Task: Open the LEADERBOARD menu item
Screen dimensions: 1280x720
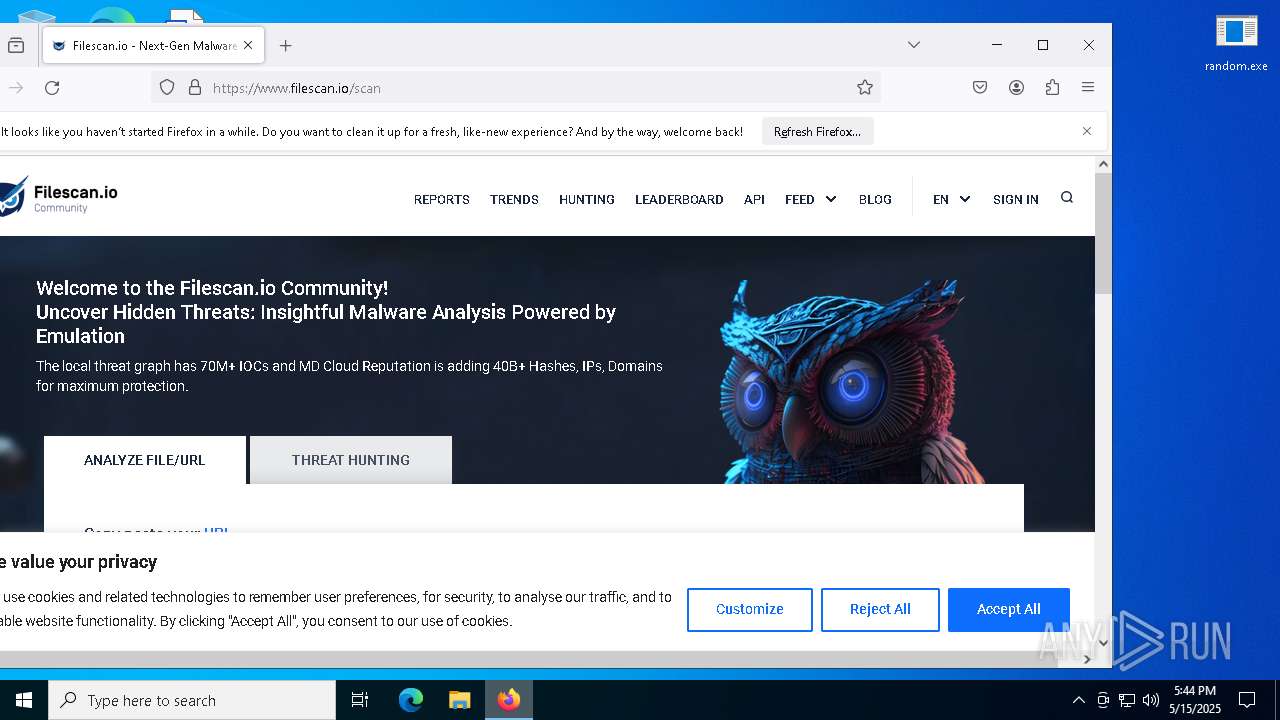Action: 679,199
